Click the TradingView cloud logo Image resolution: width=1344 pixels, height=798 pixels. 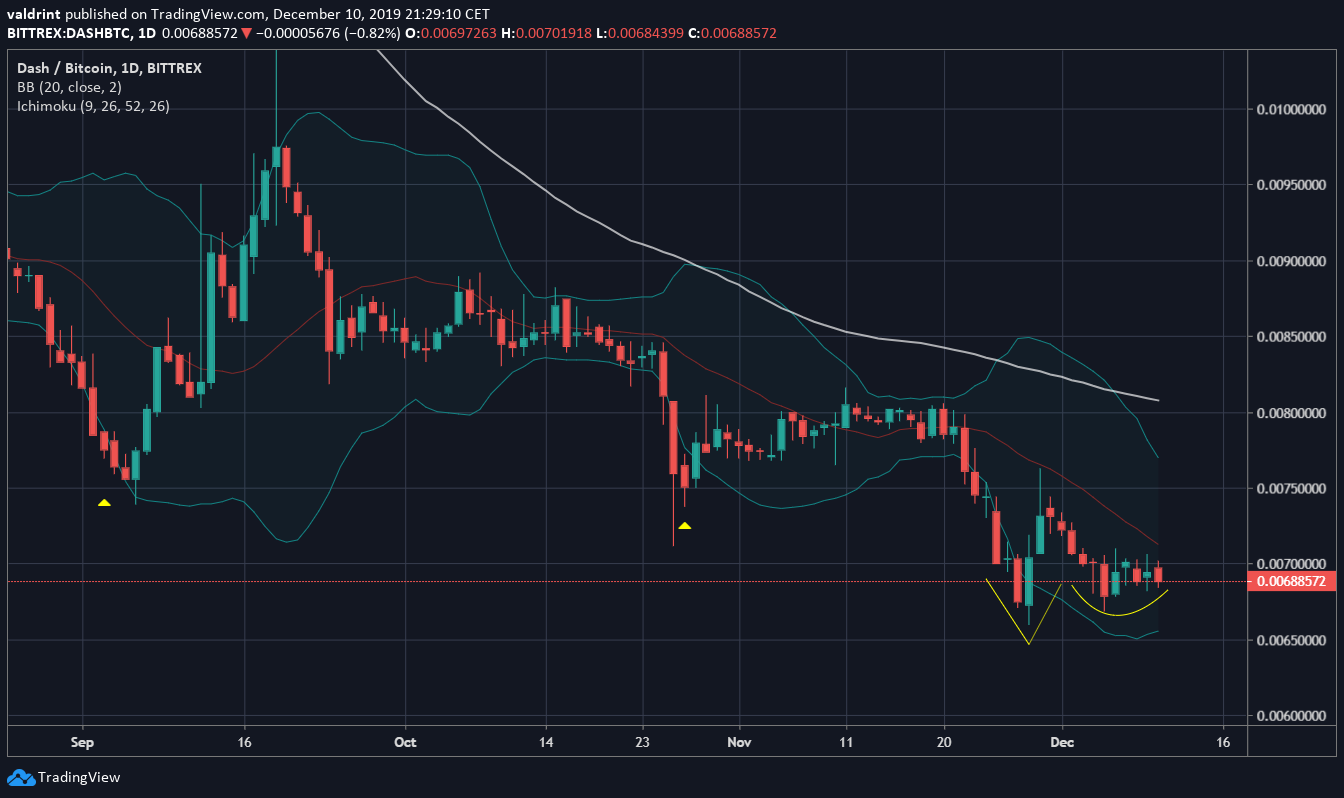pos(22,777)
